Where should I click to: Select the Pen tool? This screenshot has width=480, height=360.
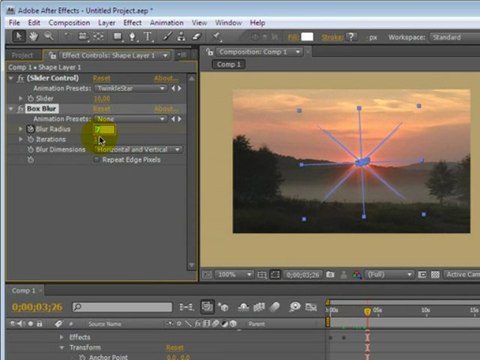[133, 37]
